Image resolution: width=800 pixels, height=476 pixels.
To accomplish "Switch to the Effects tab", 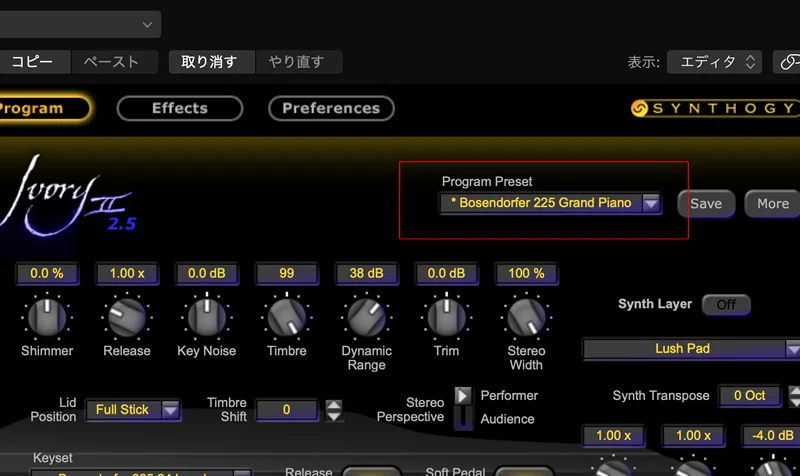I will tap(180, 108).
